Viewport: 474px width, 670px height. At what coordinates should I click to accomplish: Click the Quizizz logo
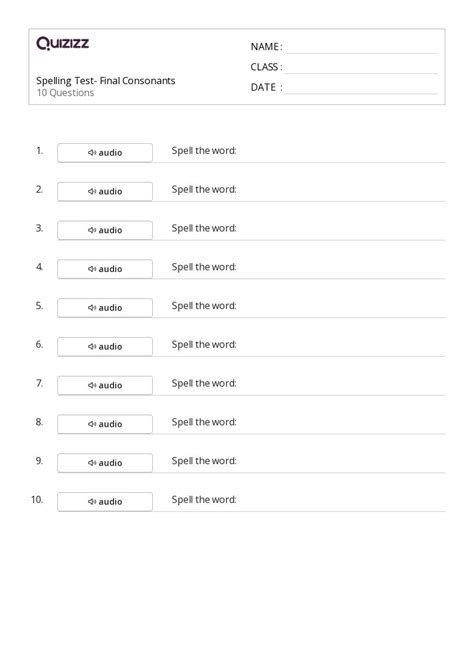click(x=62, y=43)
